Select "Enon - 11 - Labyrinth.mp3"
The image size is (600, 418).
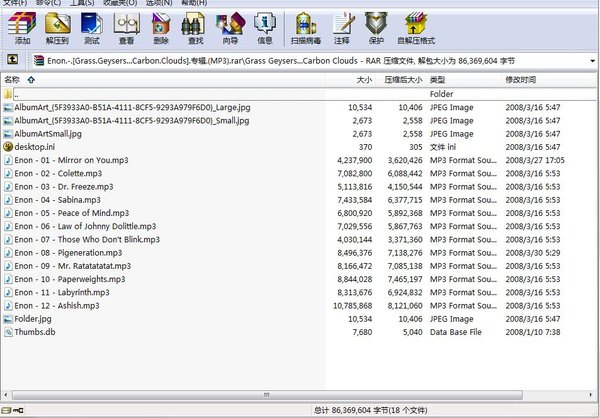click(x=62, y=292)
